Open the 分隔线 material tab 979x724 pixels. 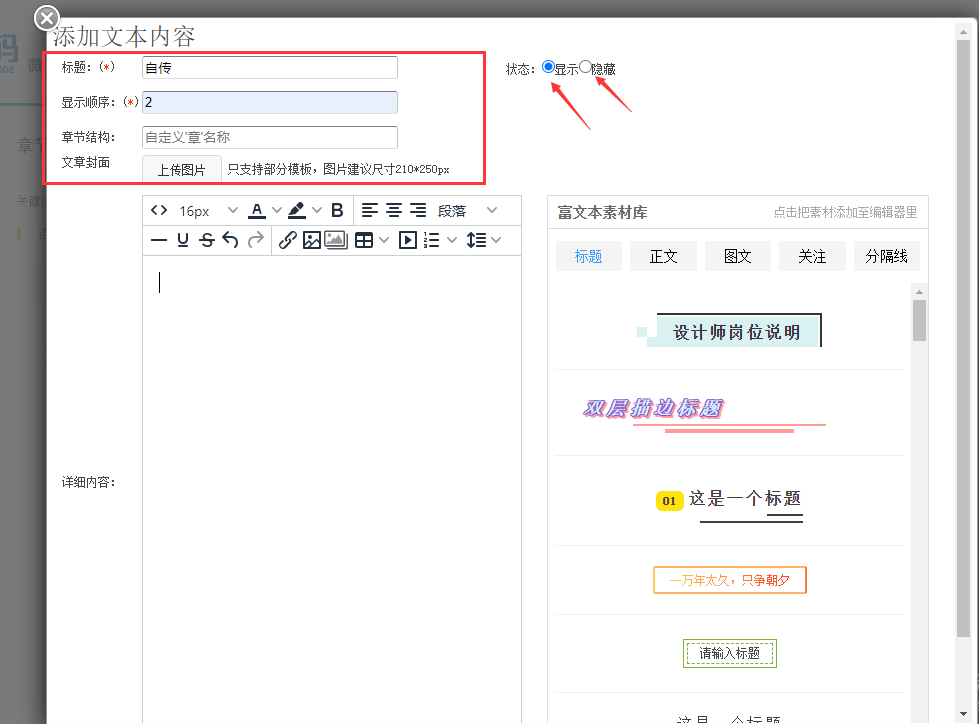(886, 256)
